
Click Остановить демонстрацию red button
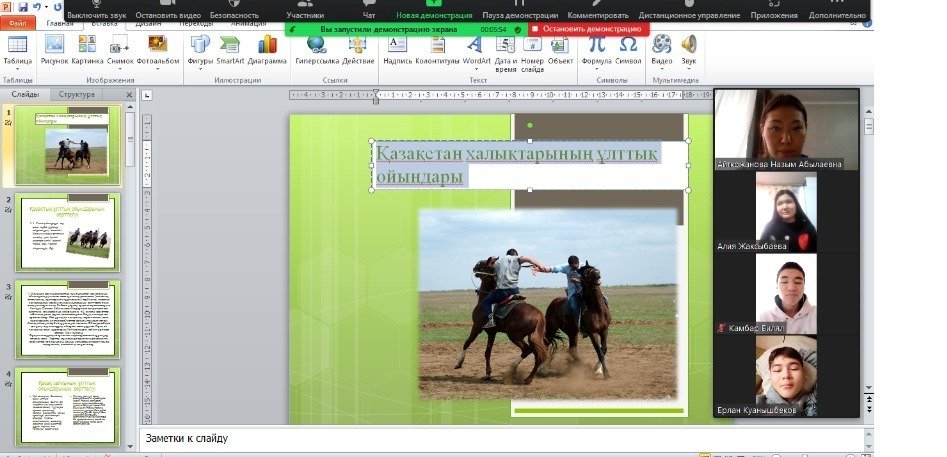click(589, 29)
